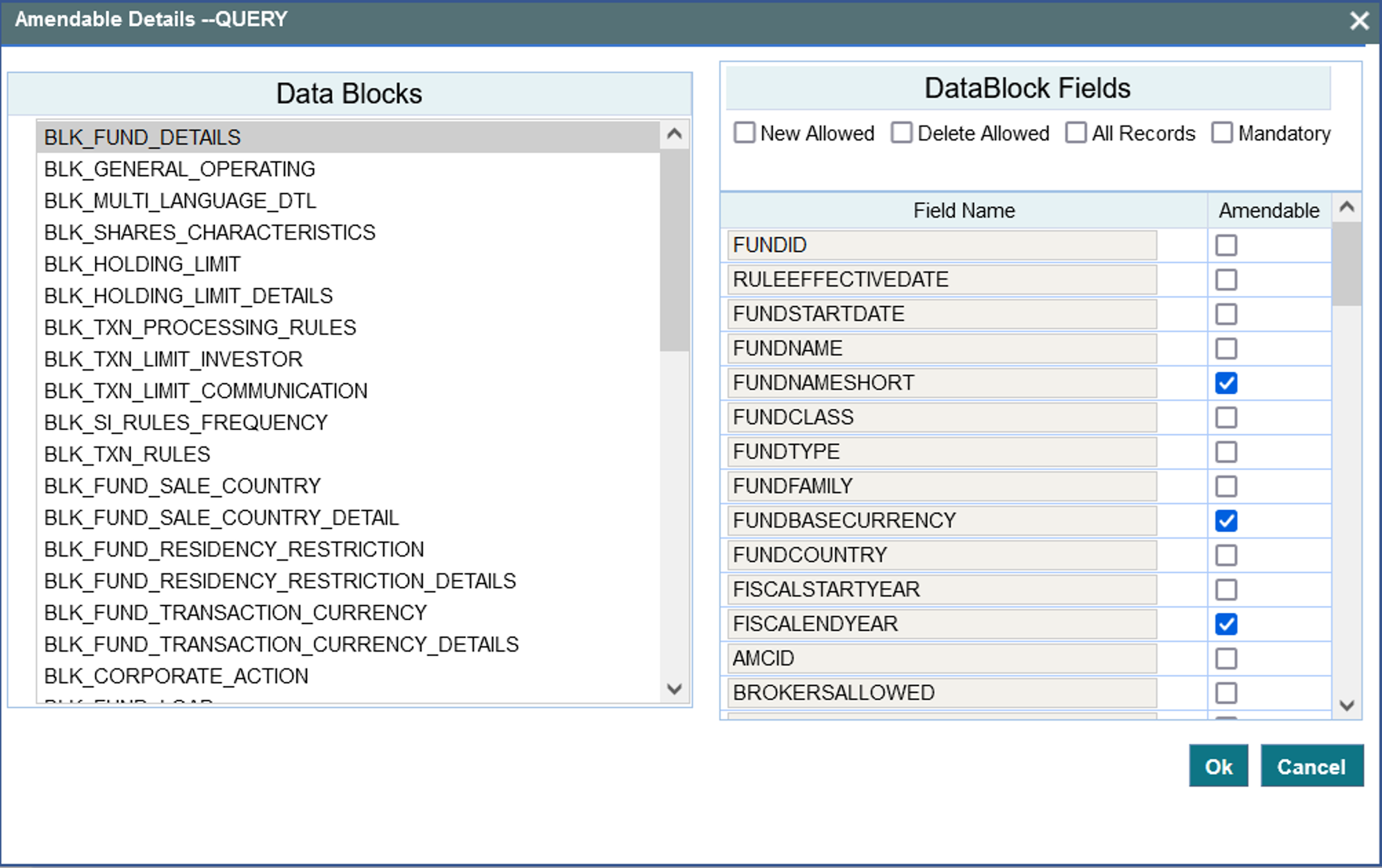
Task: Check the All Records option
Action: click(x=1075, y=133)
